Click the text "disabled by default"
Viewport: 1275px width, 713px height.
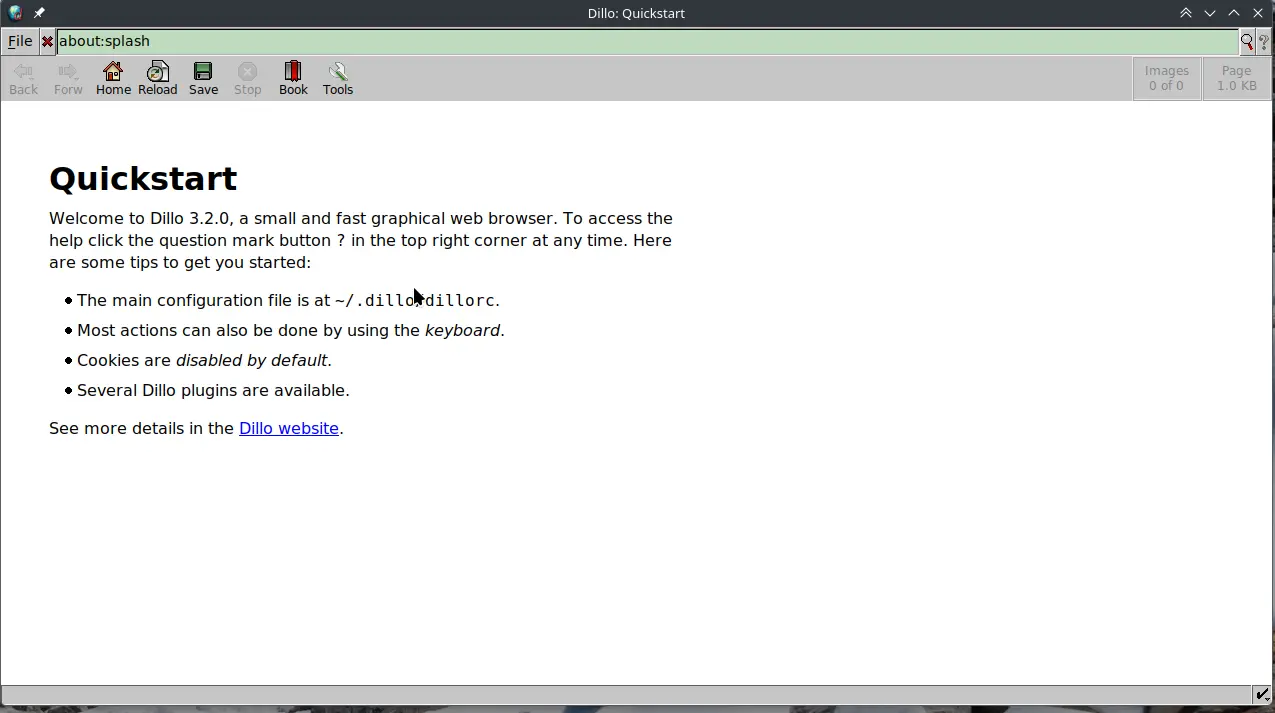click(x=252, y=360)
